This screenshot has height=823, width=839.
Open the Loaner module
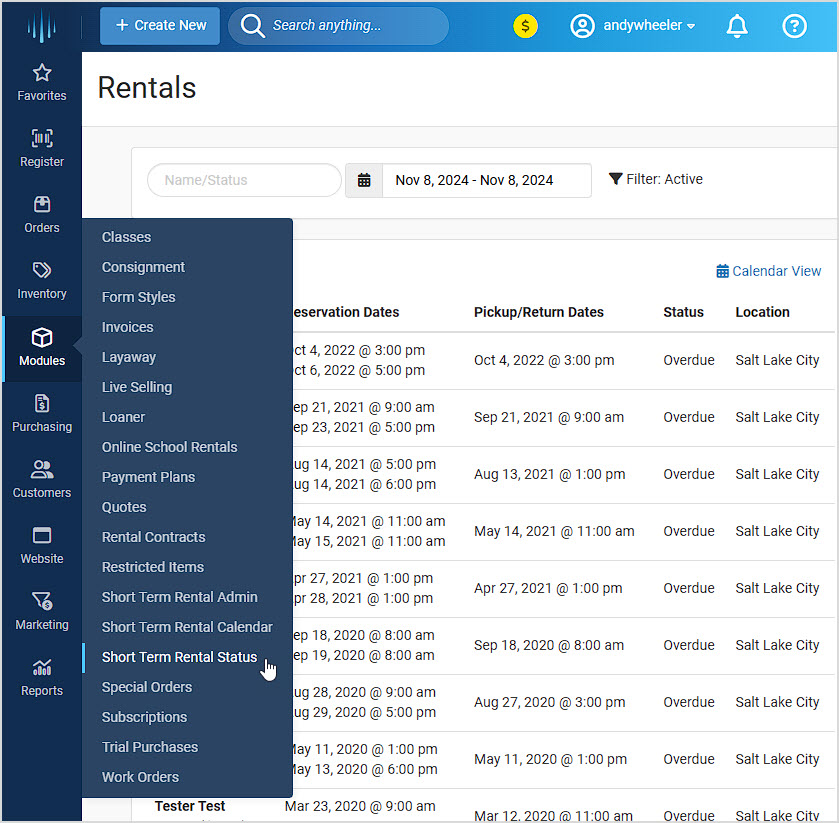pos(124,417)
